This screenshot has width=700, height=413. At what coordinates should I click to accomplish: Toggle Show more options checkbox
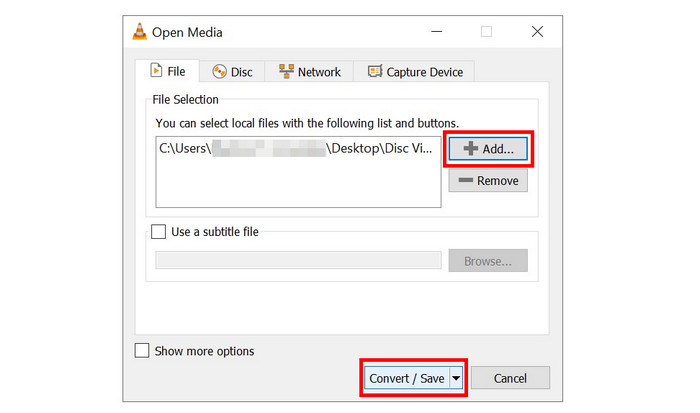[142, 351]
